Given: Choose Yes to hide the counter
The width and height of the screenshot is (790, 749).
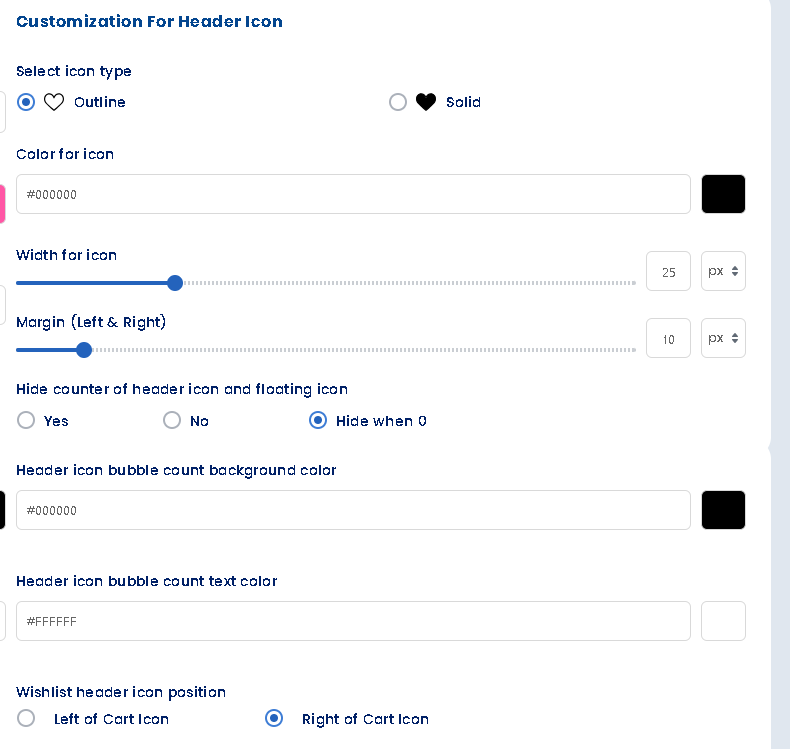Looking at the screenshot, I should coord(26,421).
